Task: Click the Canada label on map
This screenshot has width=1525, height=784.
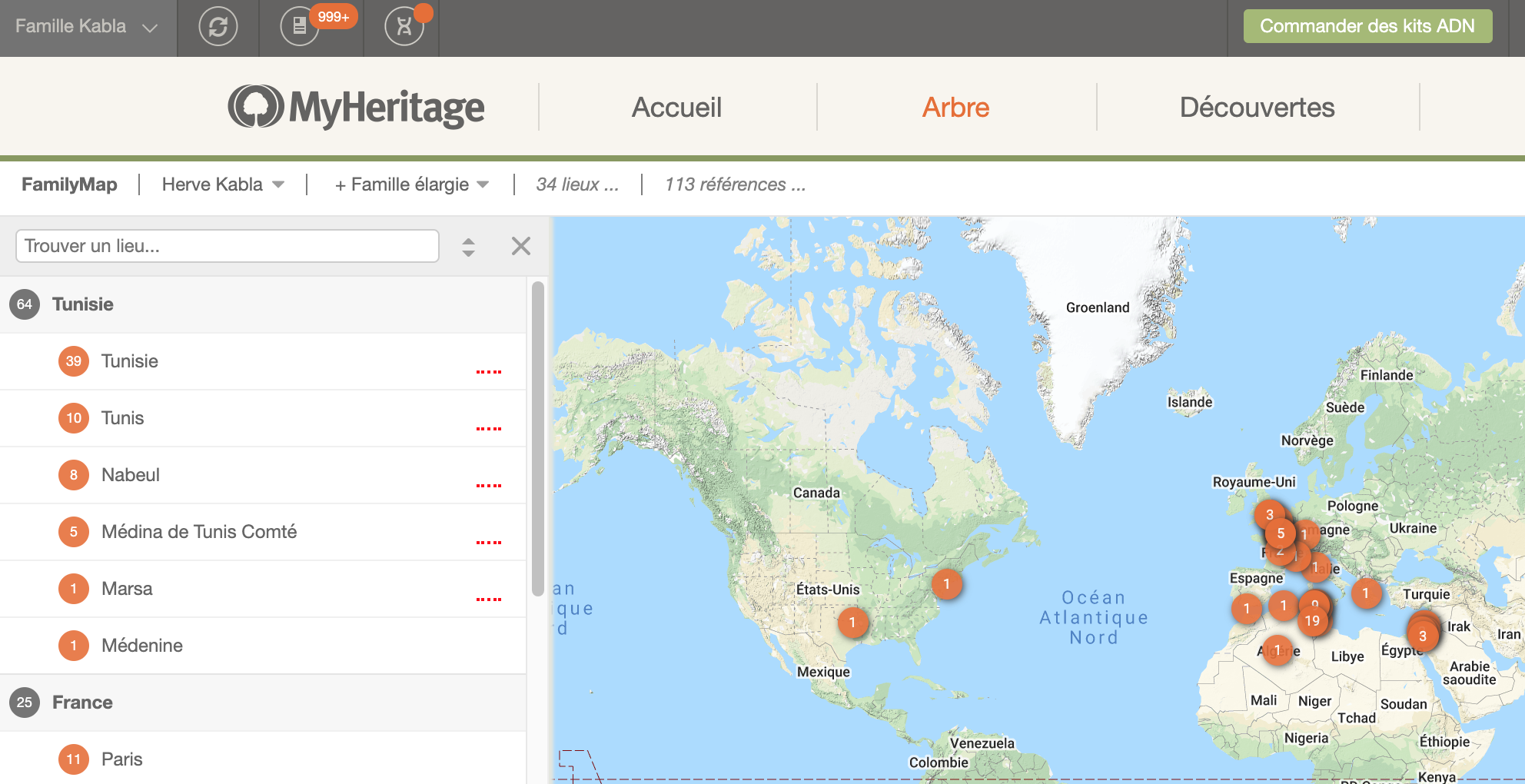Action: pos(816,493)
